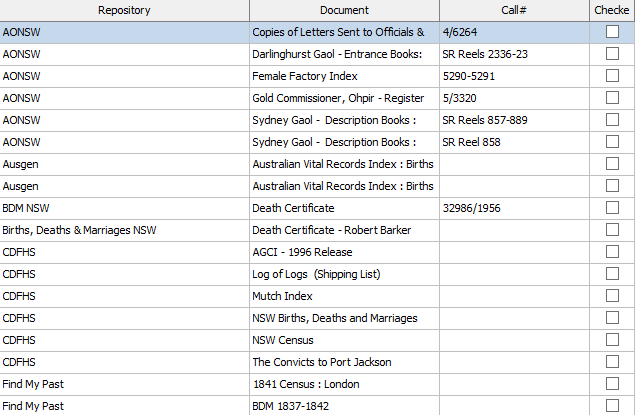Viewport: 635px width, 415px height.
Task: Select the Births, Deaths & Marriages NSW repository cell
Action: 80,230
